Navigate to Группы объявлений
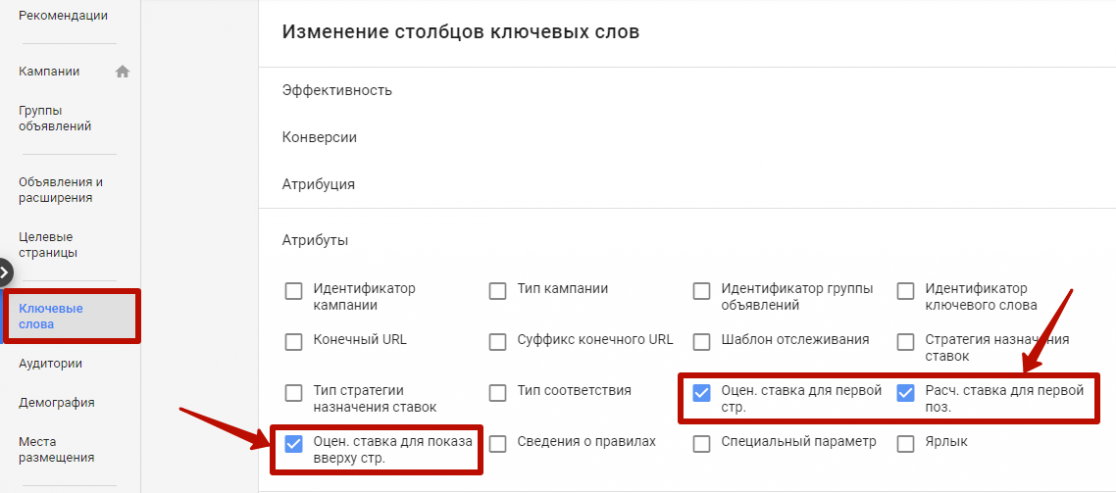 [55, 119]
